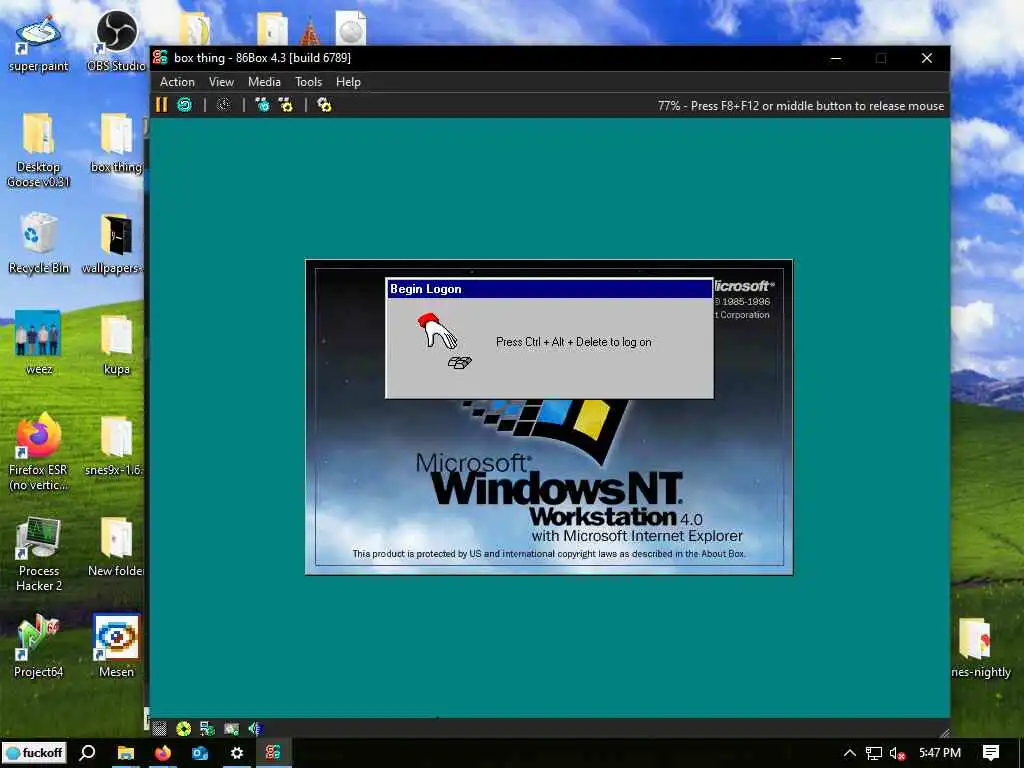Select the super paint desktop shortcut
Viewport: 1024px width, 768px height.
[39, 44]
